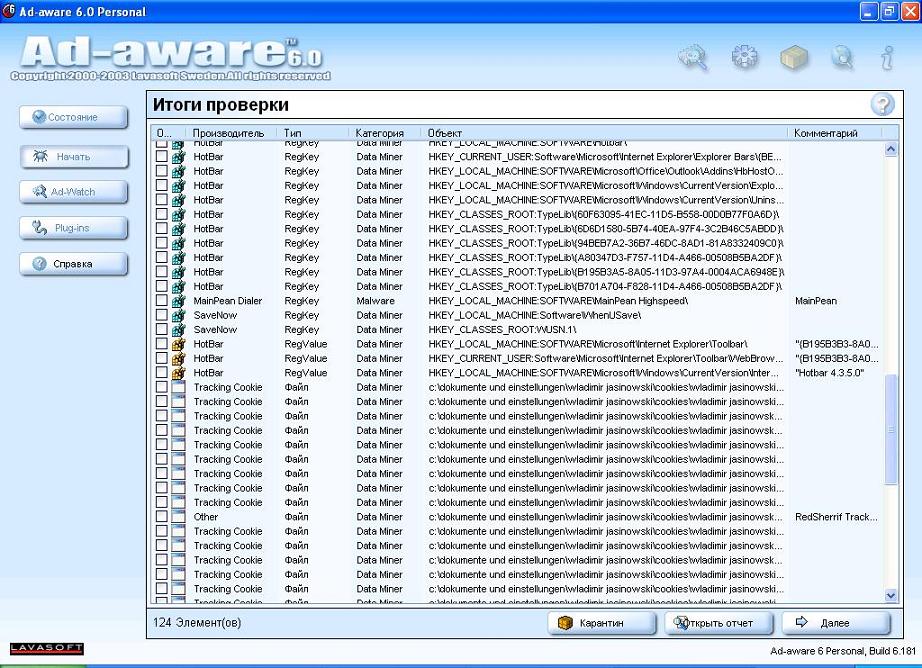Tick the HotBar TypeLib B701A704 row checkbox
Screen dimensions: 922x668
pos(161,286)
